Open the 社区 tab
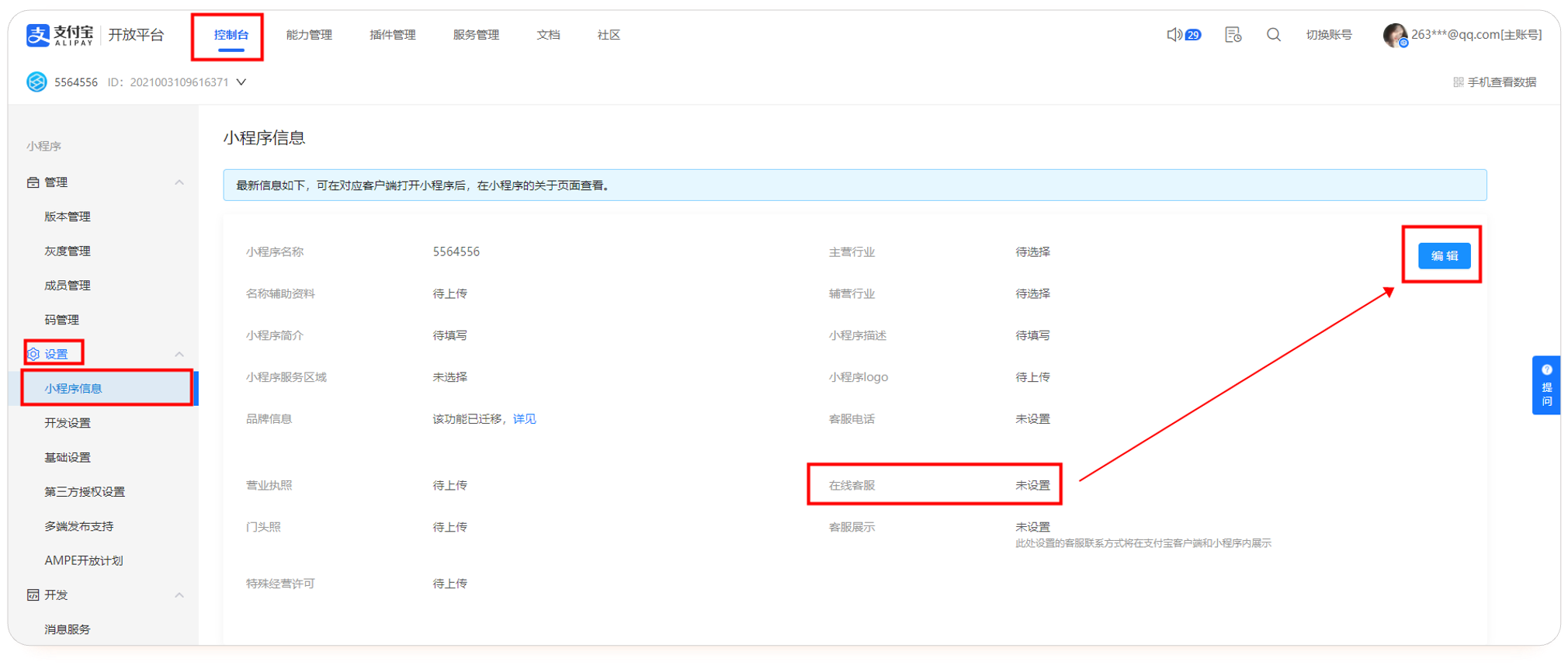The height and width of the screenshot is (669, 1568). pyautogui.click(x=609, y=35)
